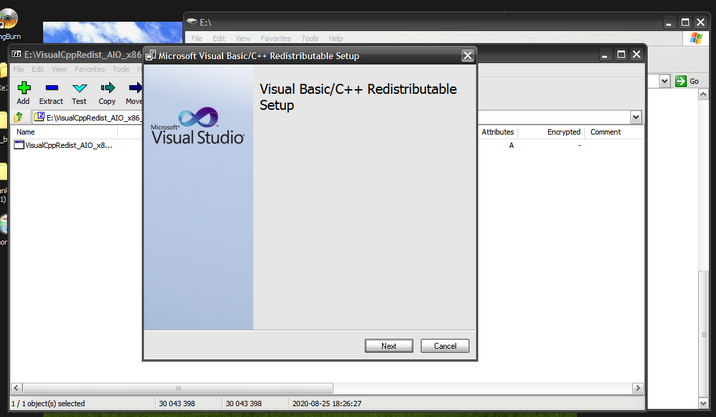
Task: Open 7-Zip View menu
Action: (59, 69)
